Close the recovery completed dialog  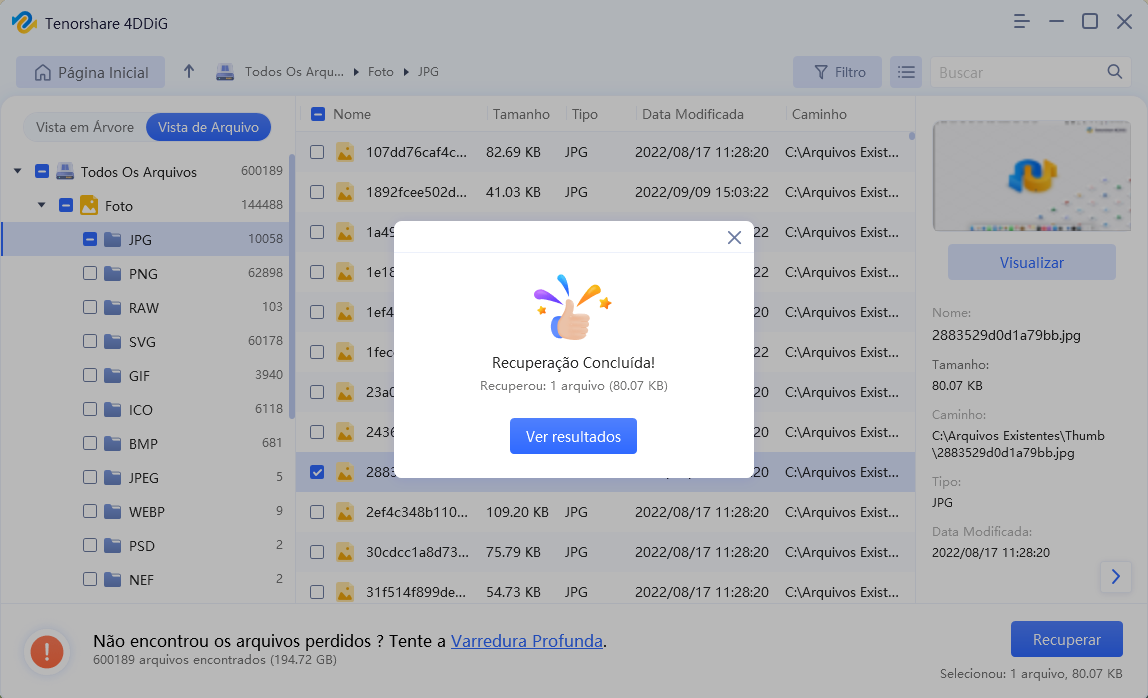[734, 237]
